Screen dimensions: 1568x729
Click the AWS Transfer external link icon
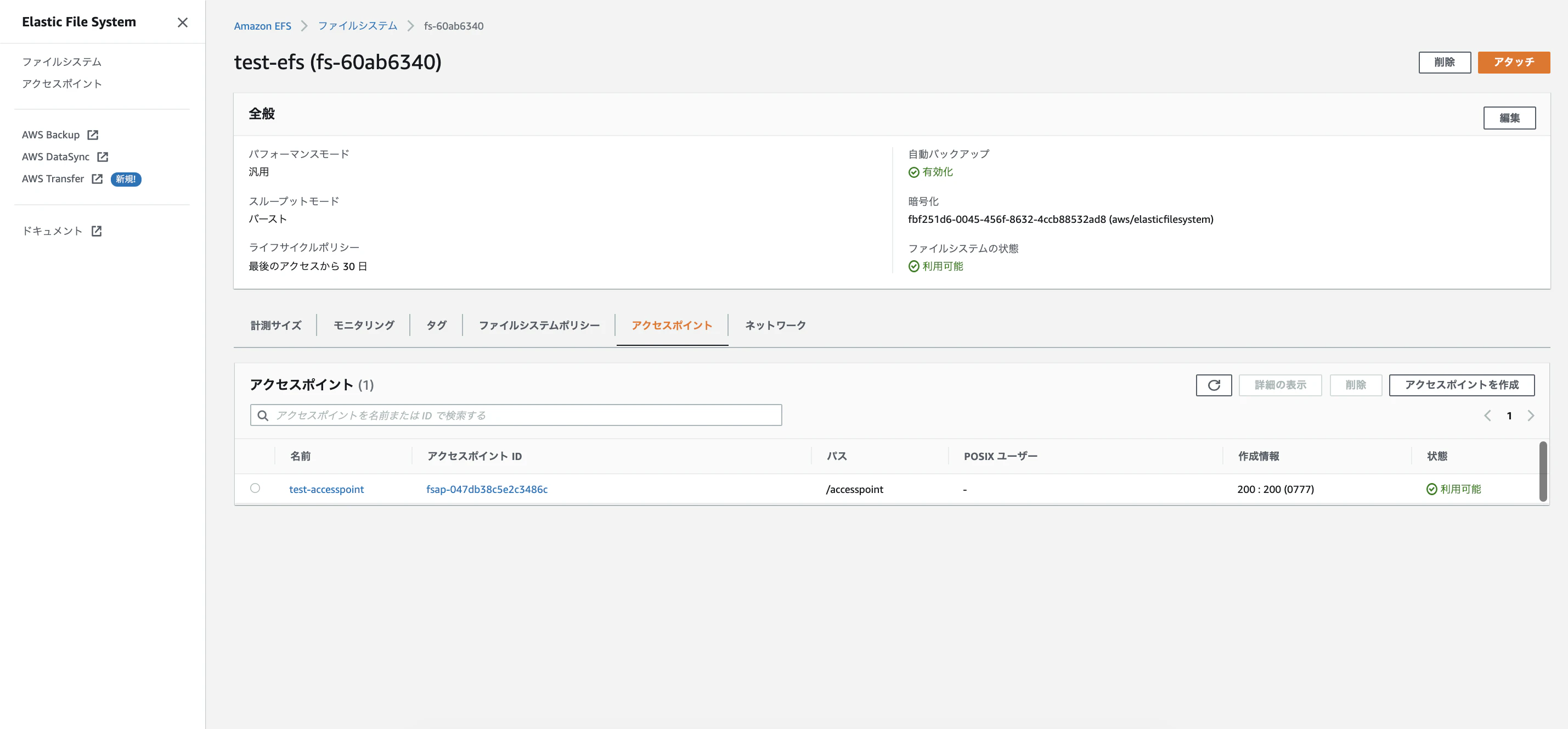pyautogui.click(x=97, y=178)
